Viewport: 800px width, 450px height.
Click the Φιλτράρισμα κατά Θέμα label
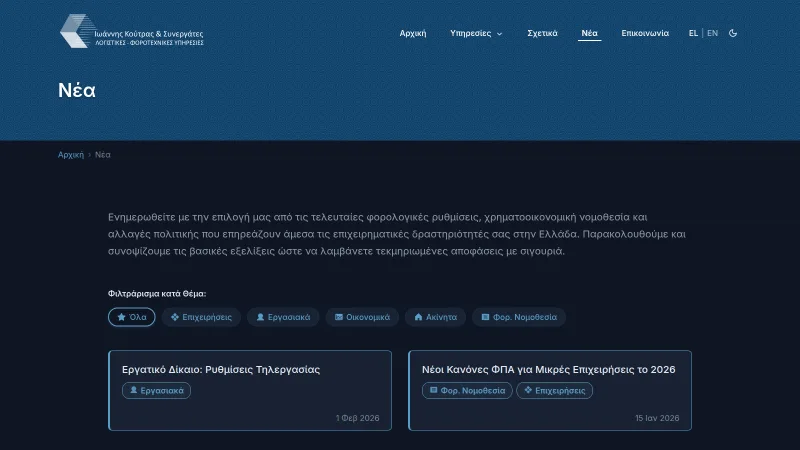tap(157, 293)
